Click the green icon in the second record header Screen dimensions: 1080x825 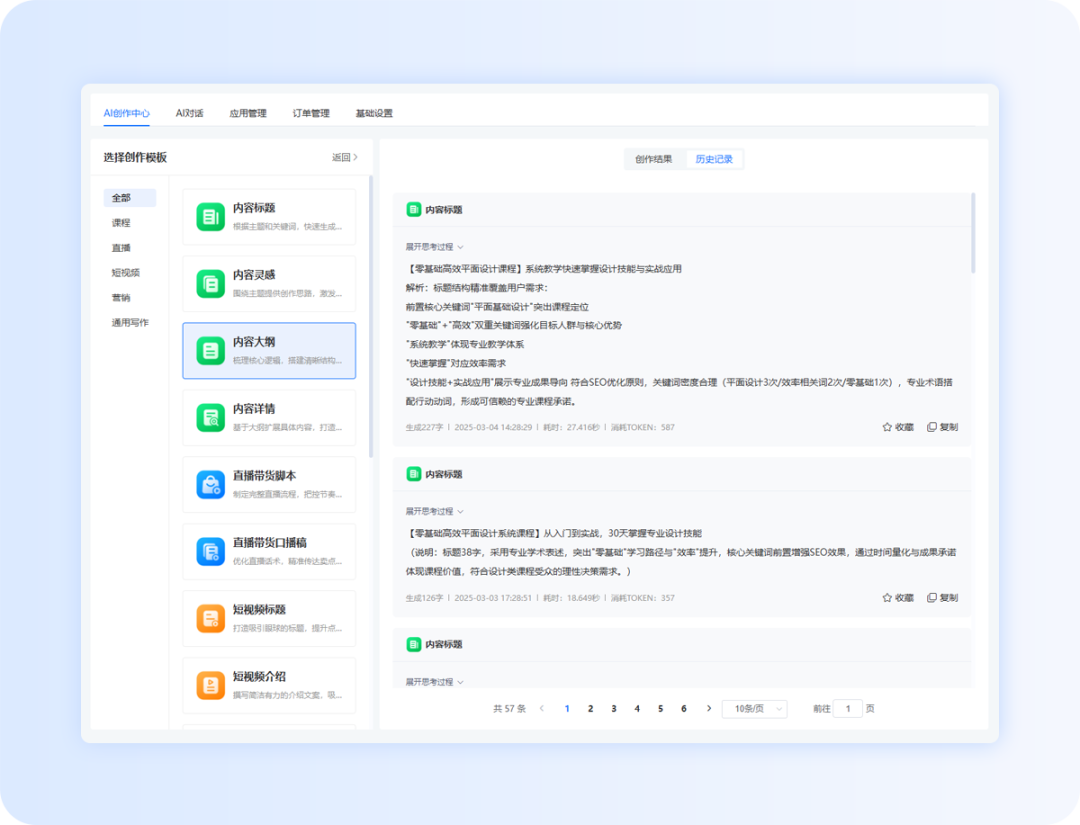(413, 474)
